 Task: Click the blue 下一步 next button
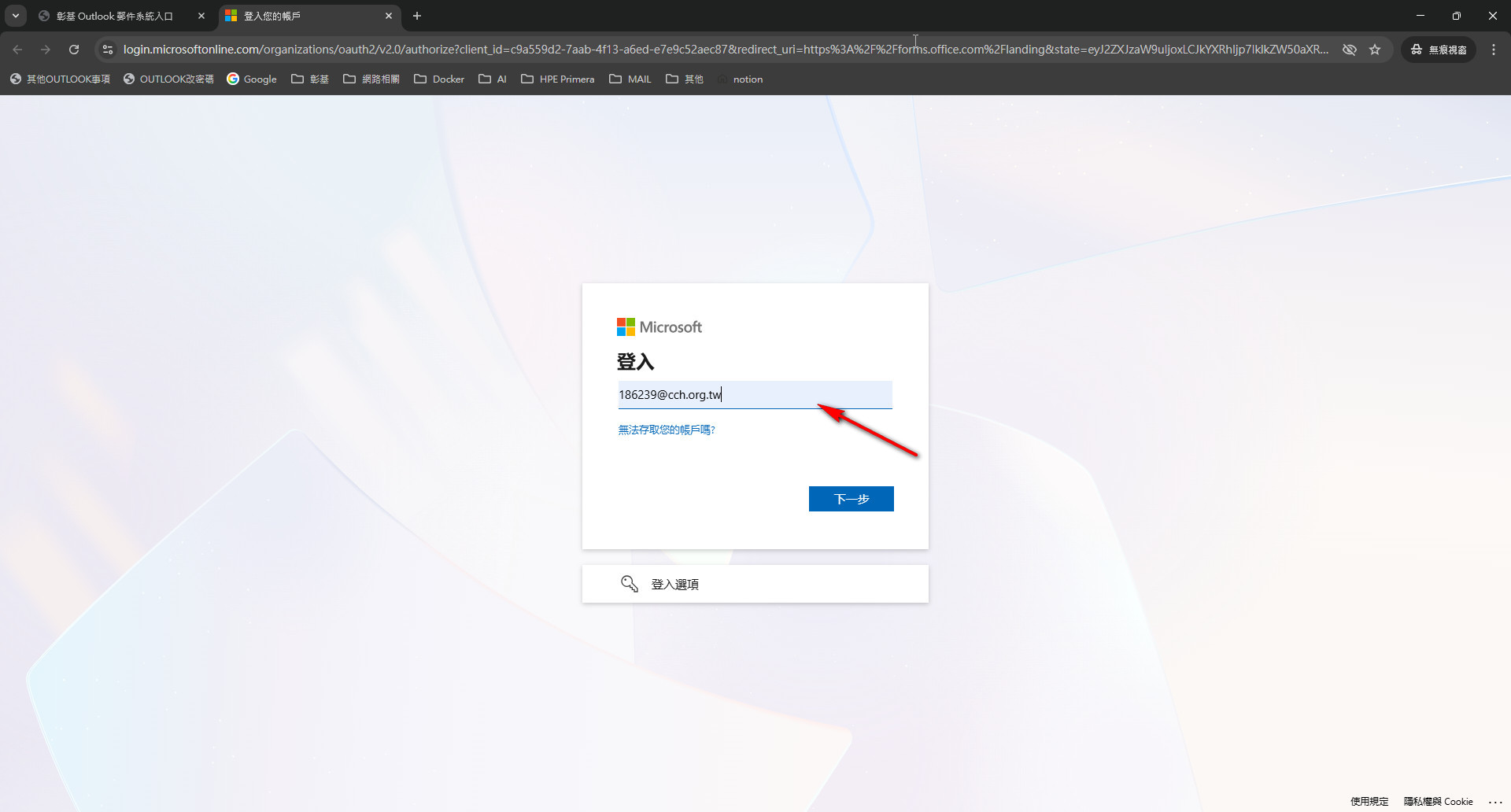coord(851,499)
